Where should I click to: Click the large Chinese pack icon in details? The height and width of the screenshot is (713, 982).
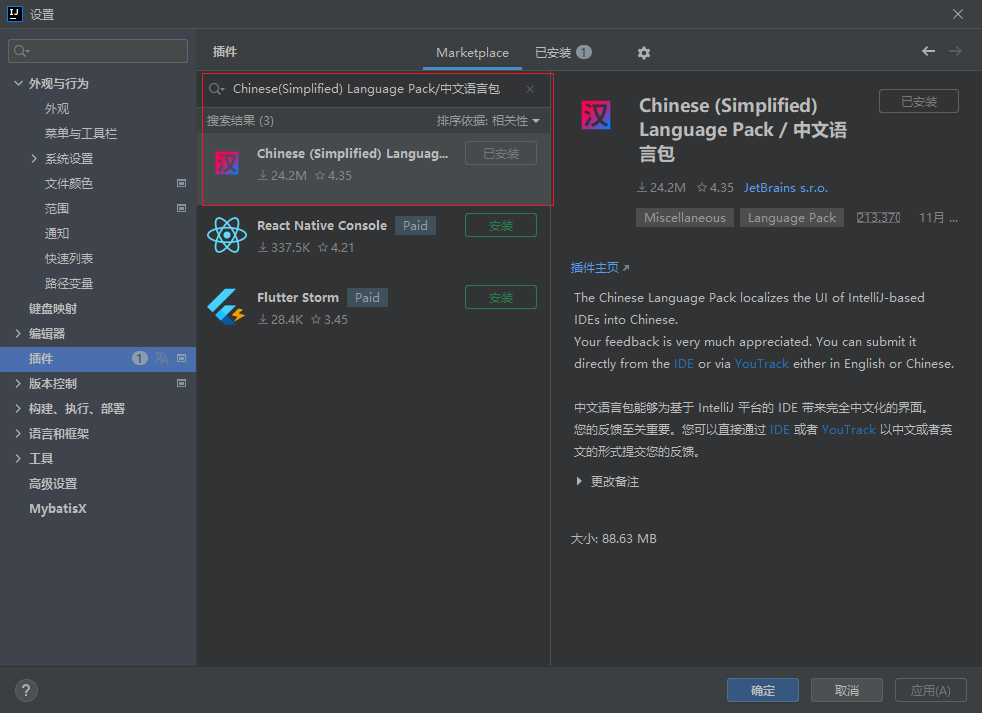coord(596,115)
